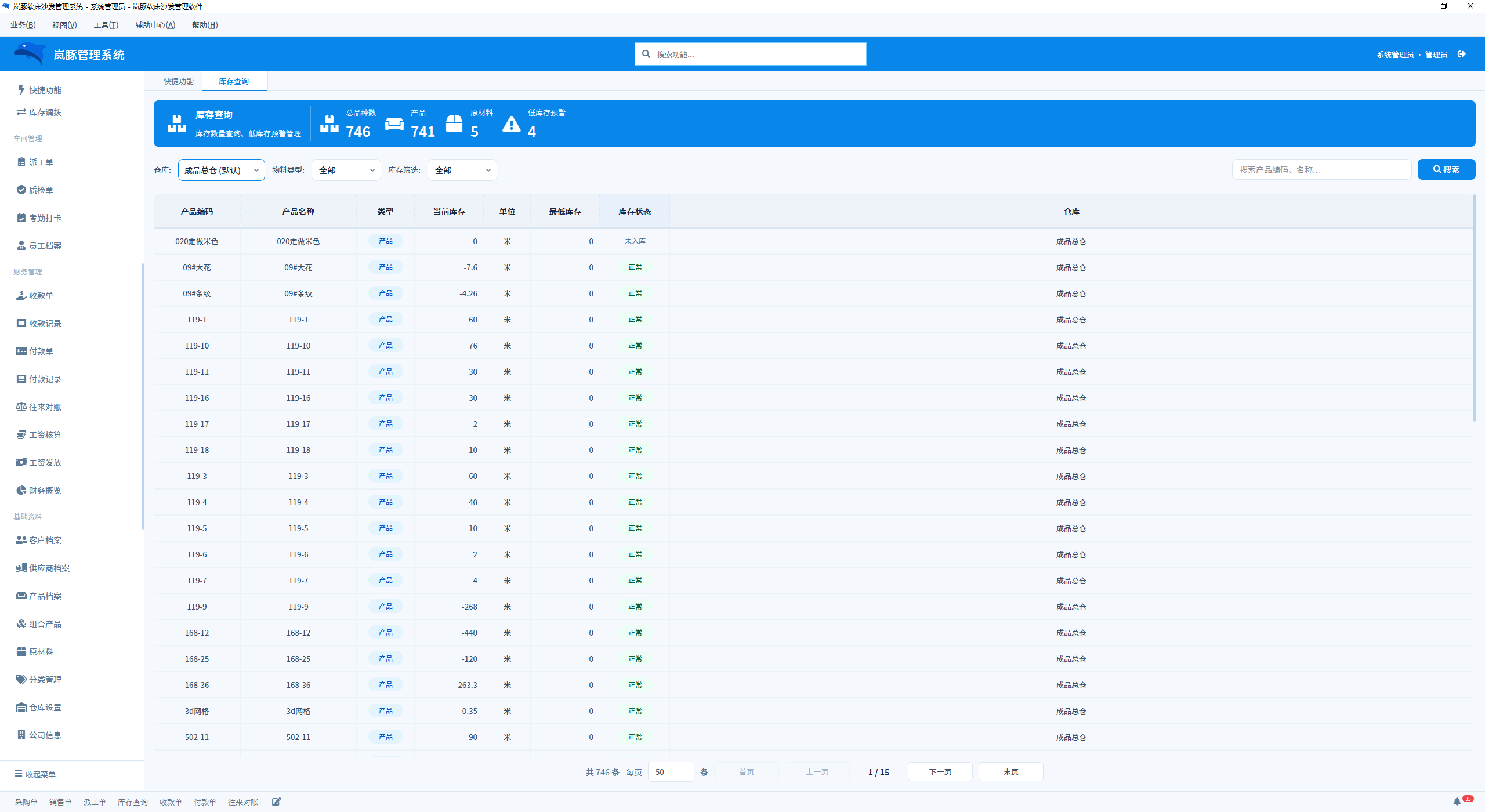Click the blue 搜索 button
Image resolution: width=1485 pixels, height=812 pixels.
1446,169
